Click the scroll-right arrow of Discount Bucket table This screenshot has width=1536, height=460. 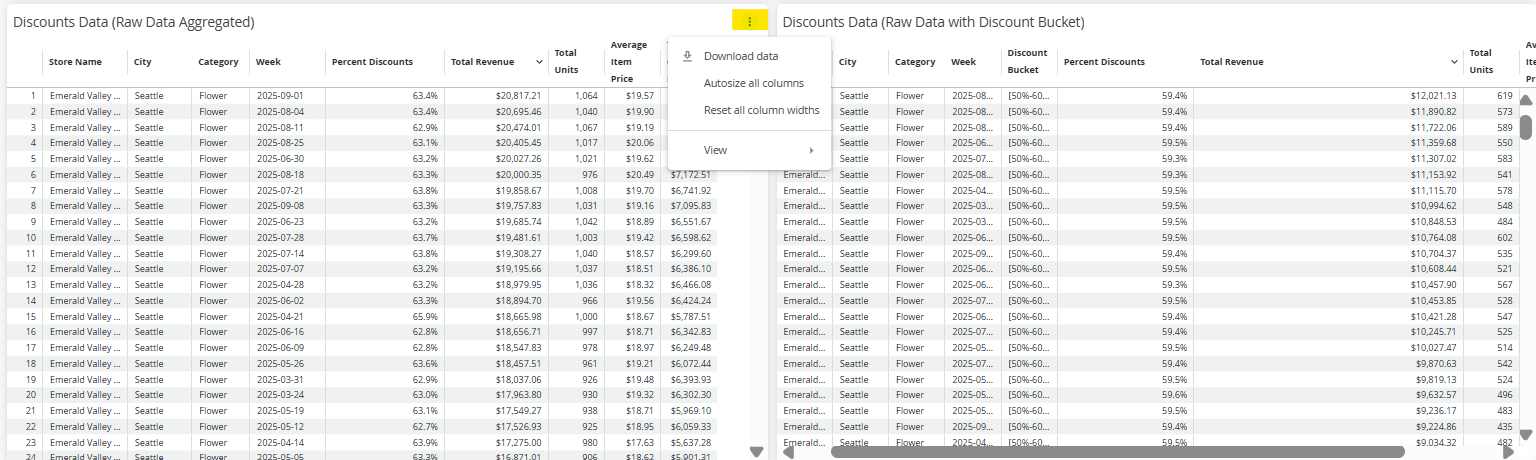pos(1508,452)
